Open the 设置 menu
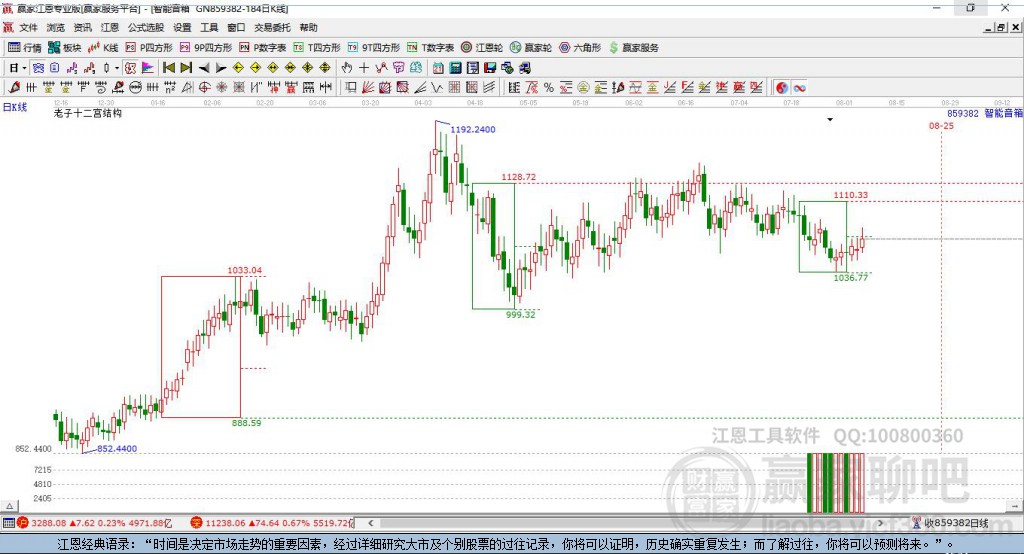This screenshot has width=1024, height=554. pos(182,27)
